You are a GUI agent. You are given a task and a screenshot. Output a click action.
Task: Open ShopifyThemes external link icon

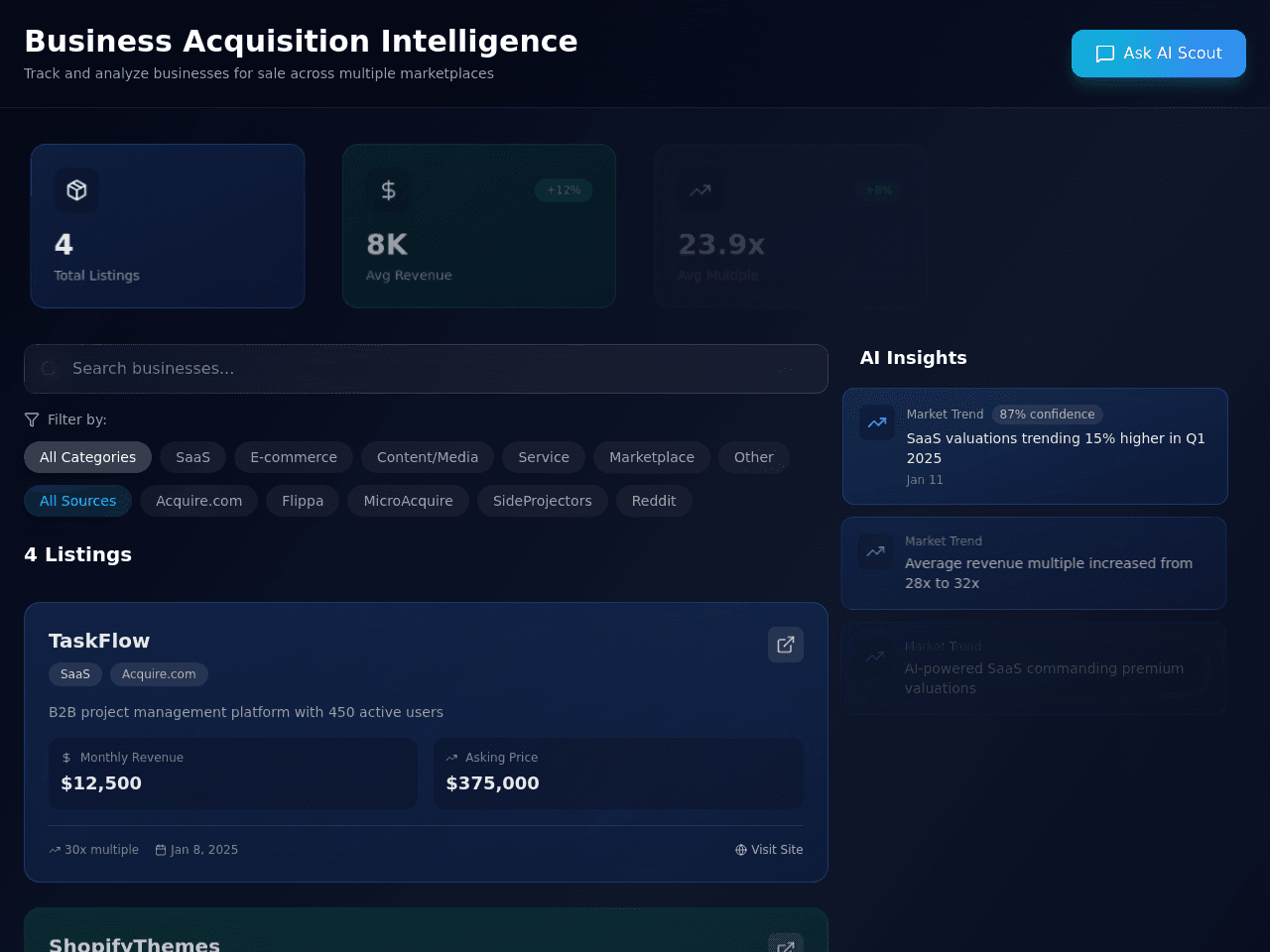786,945
